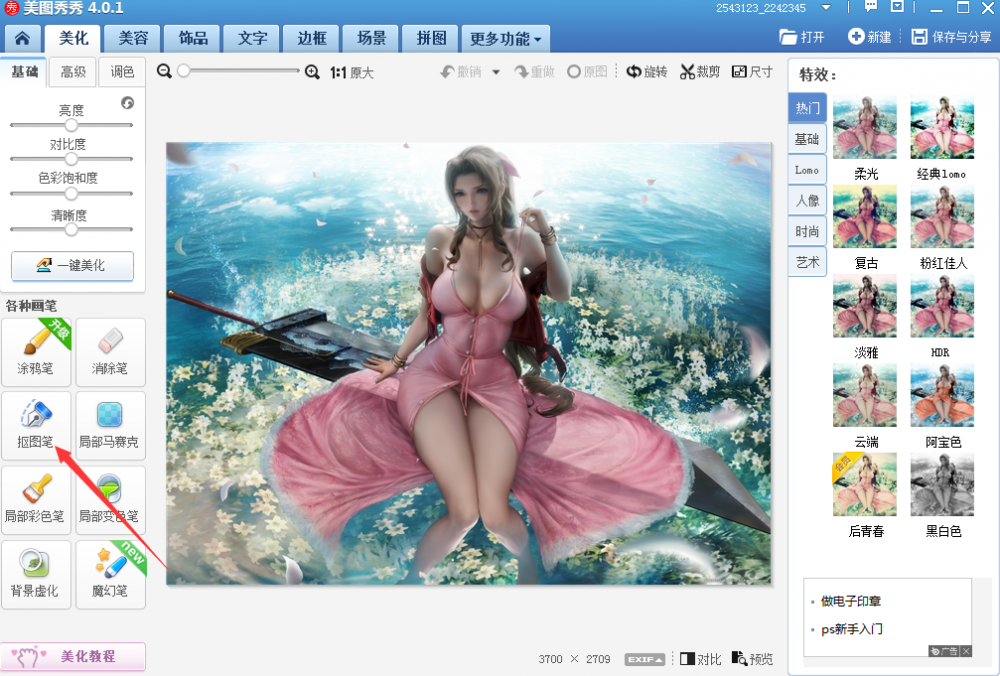This screenshot has height=676, width=1000.
Task: Open the 美化教程 tutorial button
Action: click(x=73, y=656)
